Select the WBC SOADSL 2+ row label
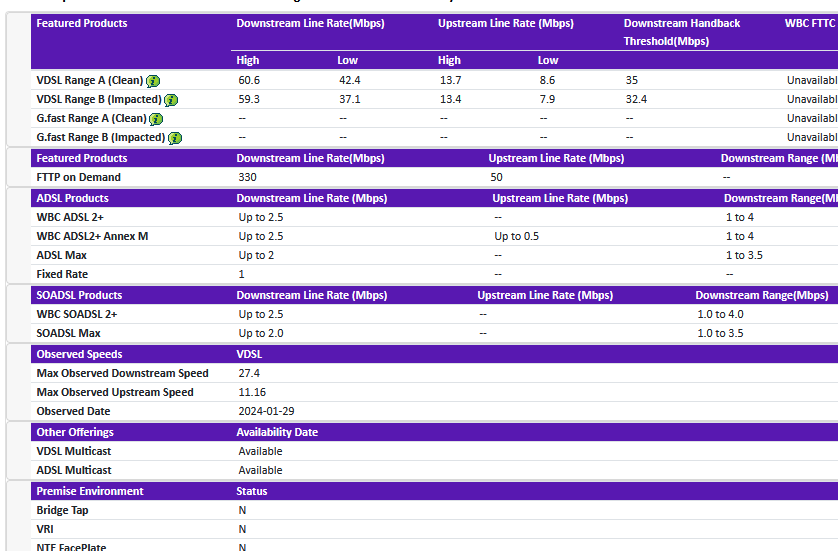838x551 pixels. [76, 314]
